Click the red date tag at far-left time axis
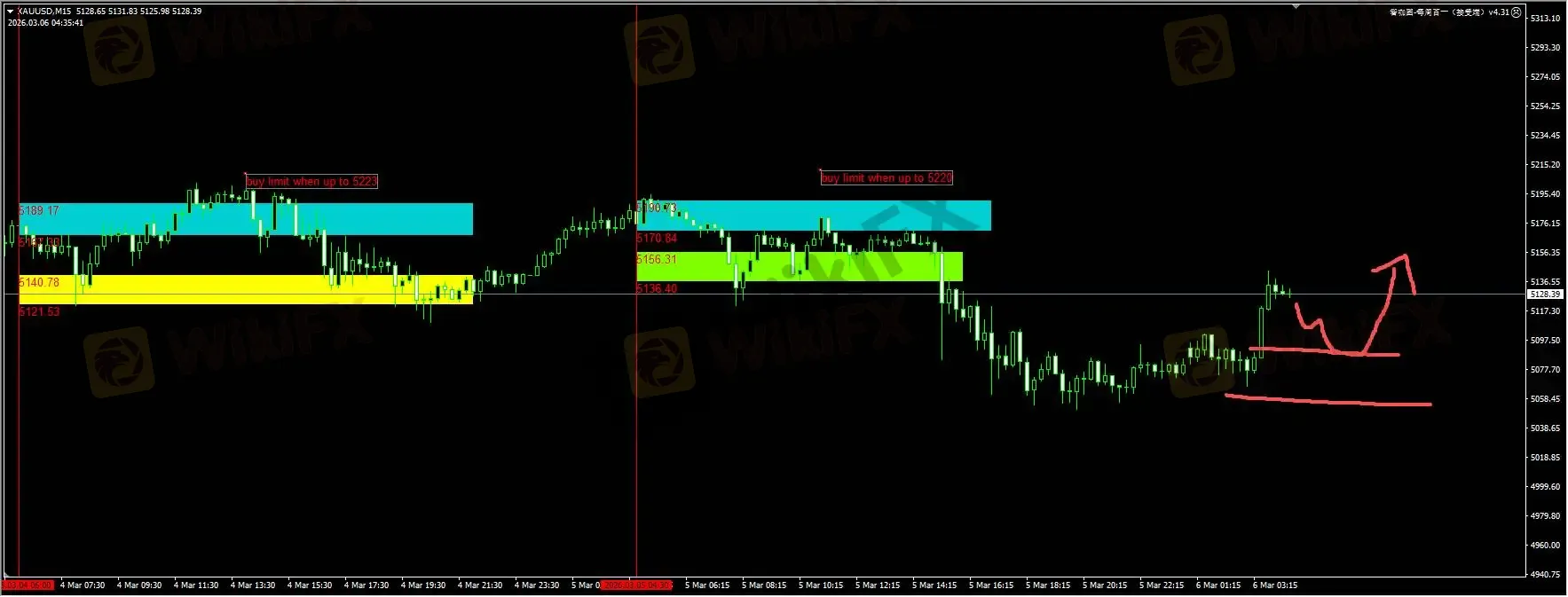This screenshot has width=1568, height=597. pyautogui.click(x=28, y=585)
